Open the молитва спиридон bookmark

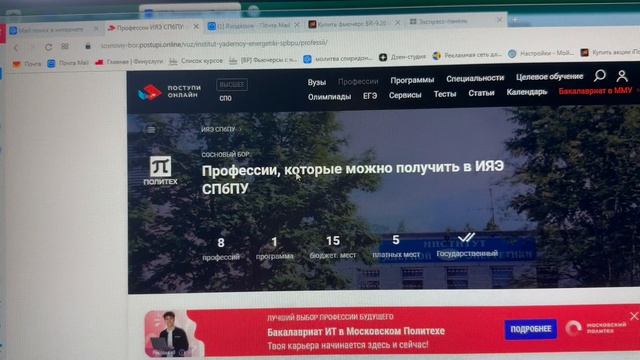tap(338, 59)
